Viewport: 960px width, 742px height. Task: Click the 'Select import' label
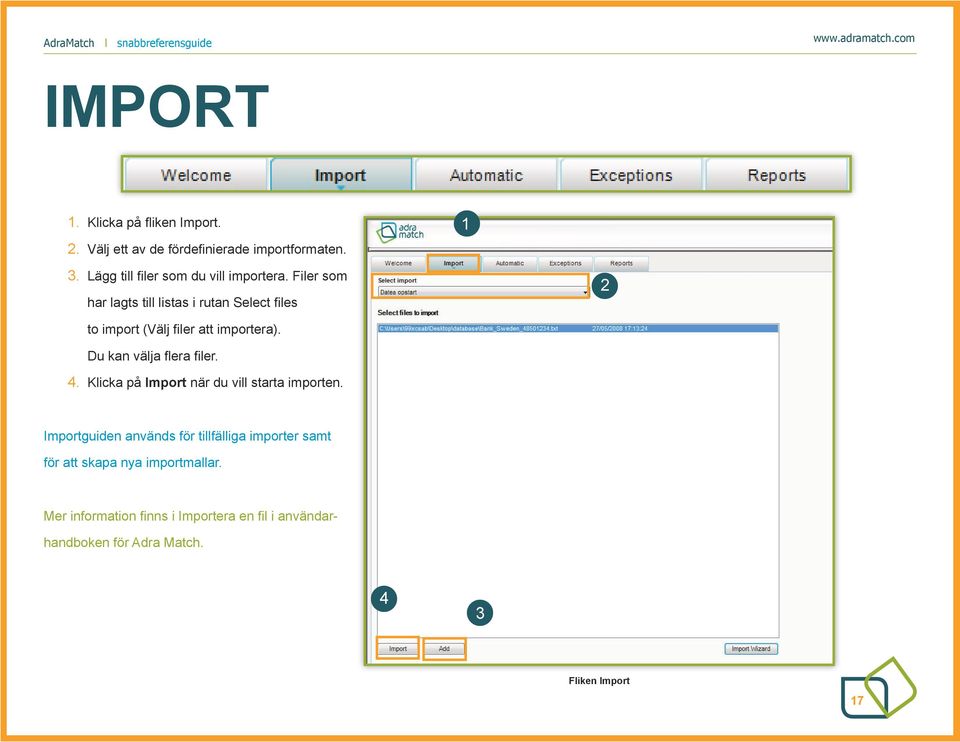click(397, 280)
